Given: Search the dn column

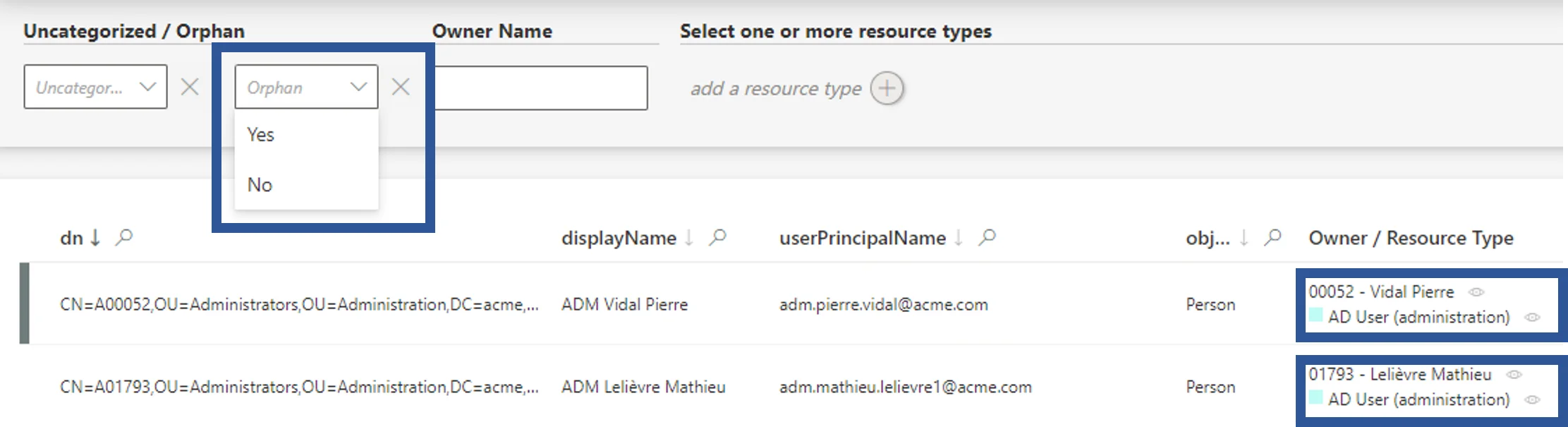Looking at the screenshot, I should click(124, 237).
